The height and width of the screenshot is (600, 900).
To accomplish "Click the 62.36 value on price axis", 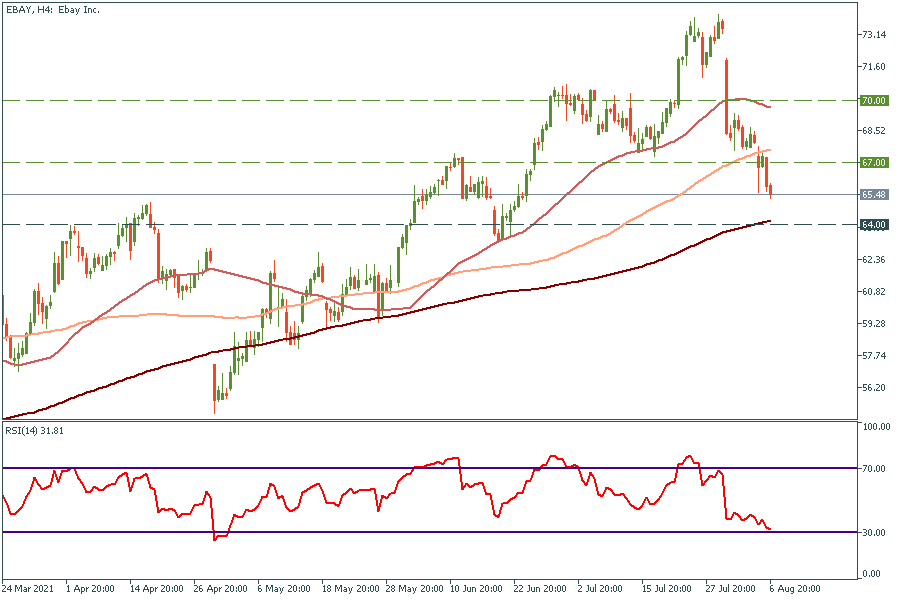I will [x=873, y=260].
